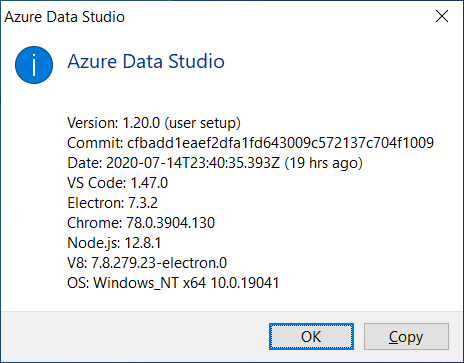Click the Azure Data Studio title bar text
This screenshot has width=464, height=363.
click(x=64, y=17)
